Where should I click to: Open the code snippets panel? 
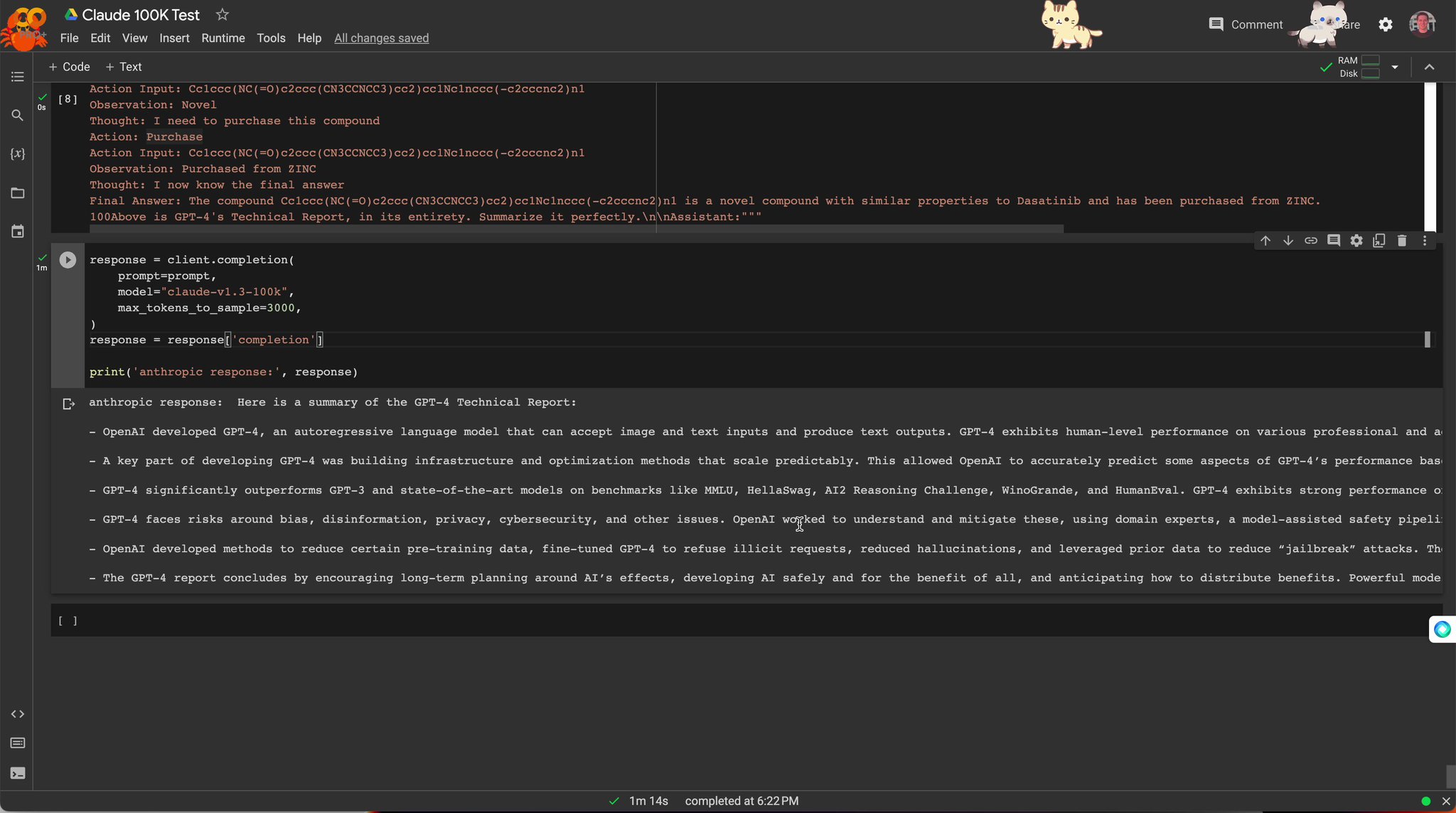coord(17,714)
